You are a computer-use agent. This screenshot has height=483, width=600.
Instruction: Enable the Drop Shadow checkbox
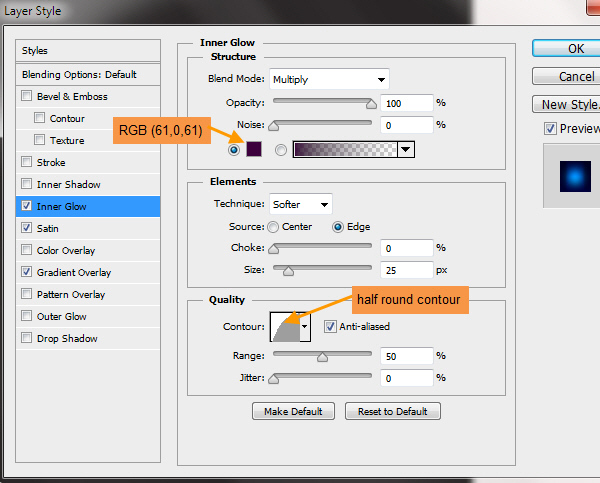coord(26,338)
